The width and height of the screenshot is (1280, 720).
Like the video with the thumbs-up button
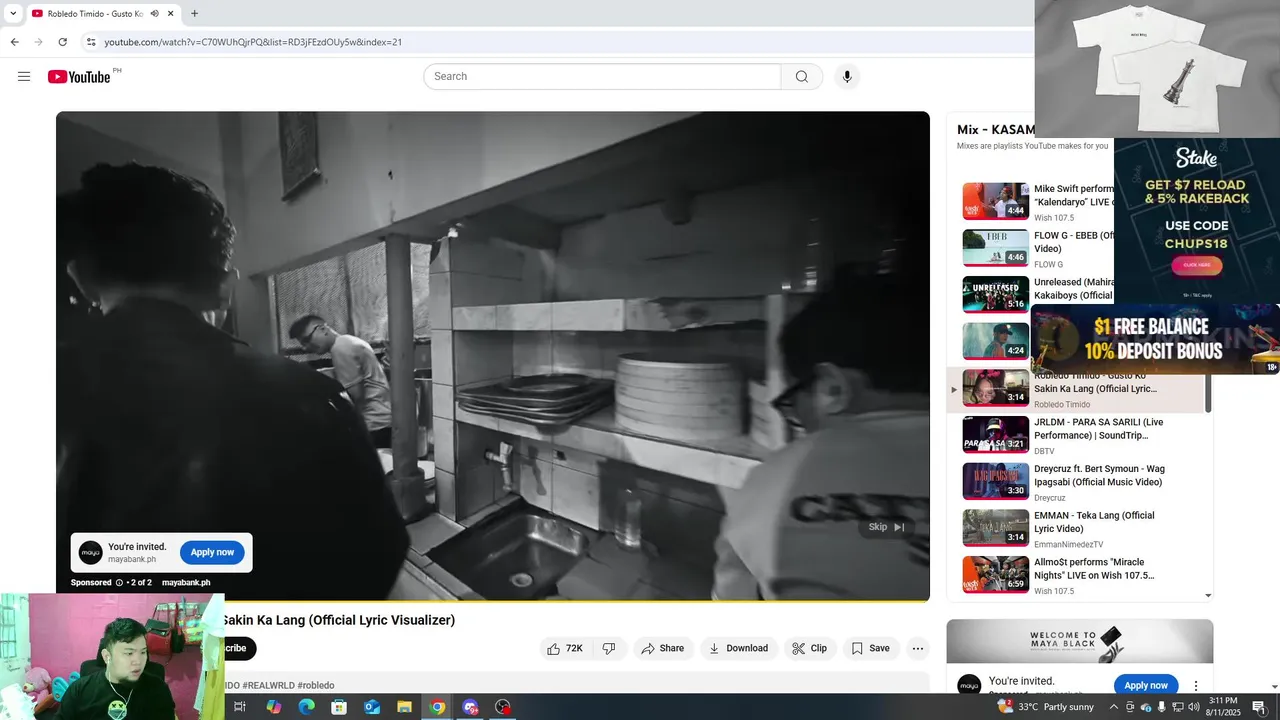tap(565, 648)
